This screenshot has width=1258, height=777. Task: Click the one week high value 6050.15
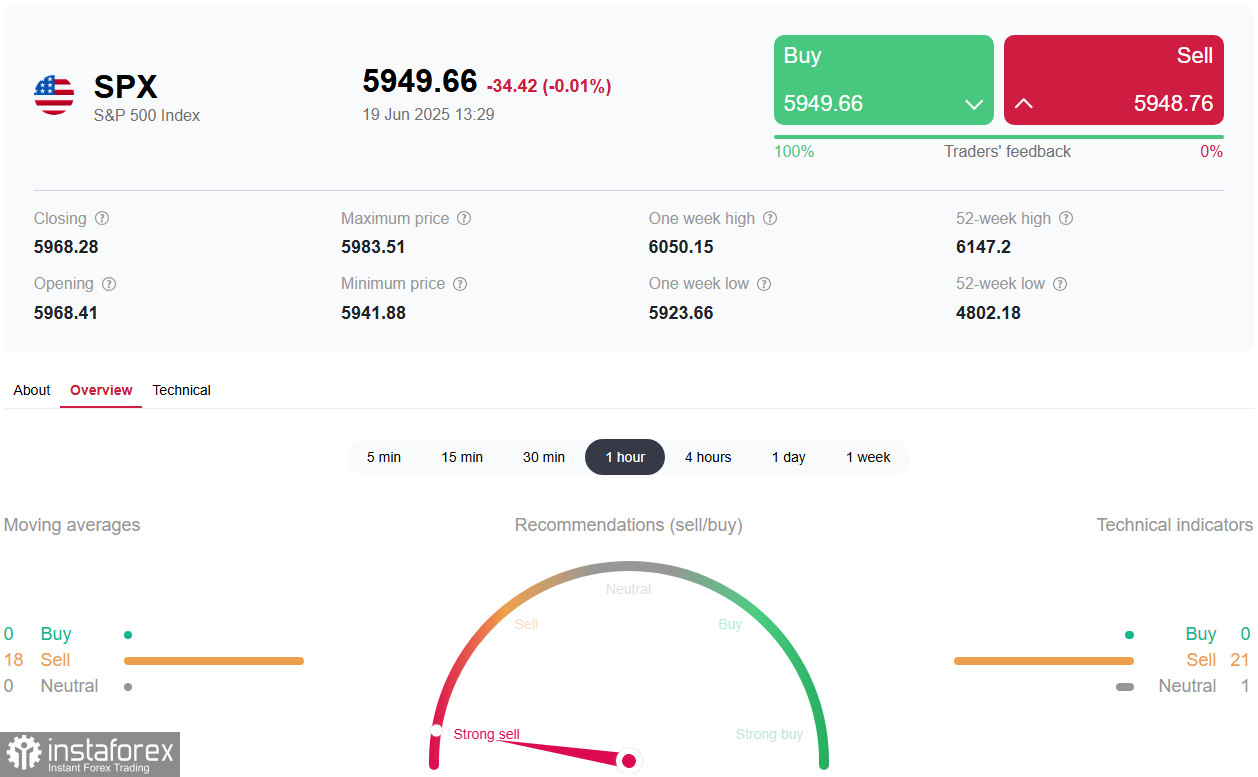[681, 247]
